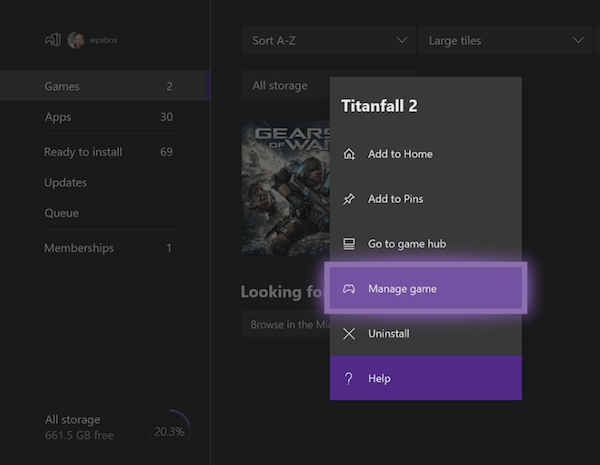
Task: Click the X icon beside Uninstall
Action: click(349, 334)
